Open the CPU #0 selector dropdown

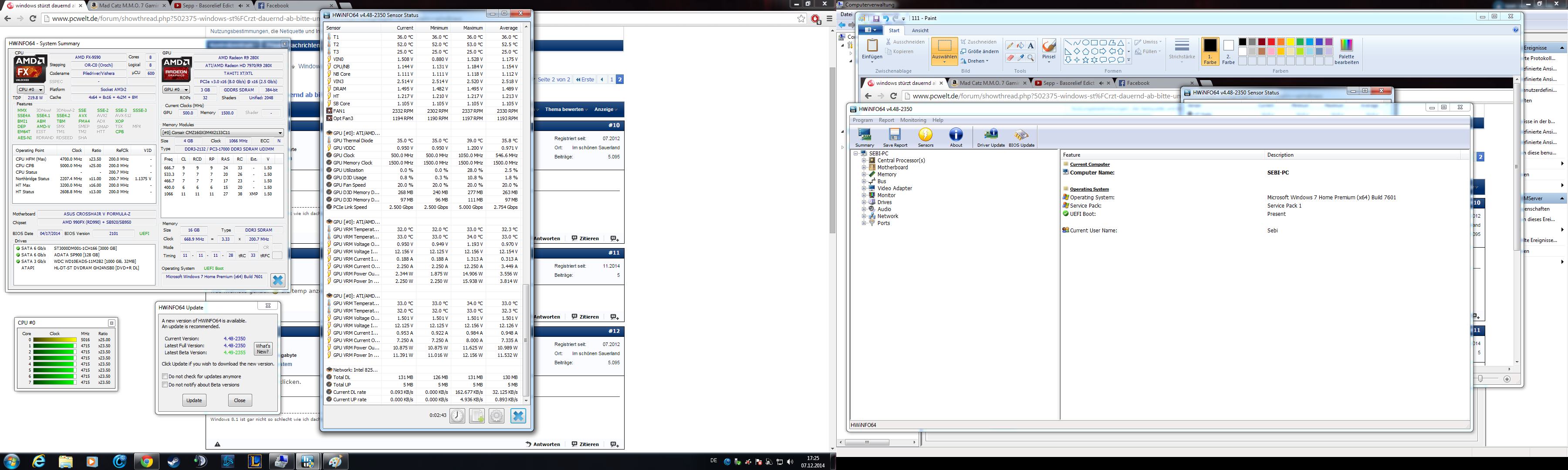point(30,89)
